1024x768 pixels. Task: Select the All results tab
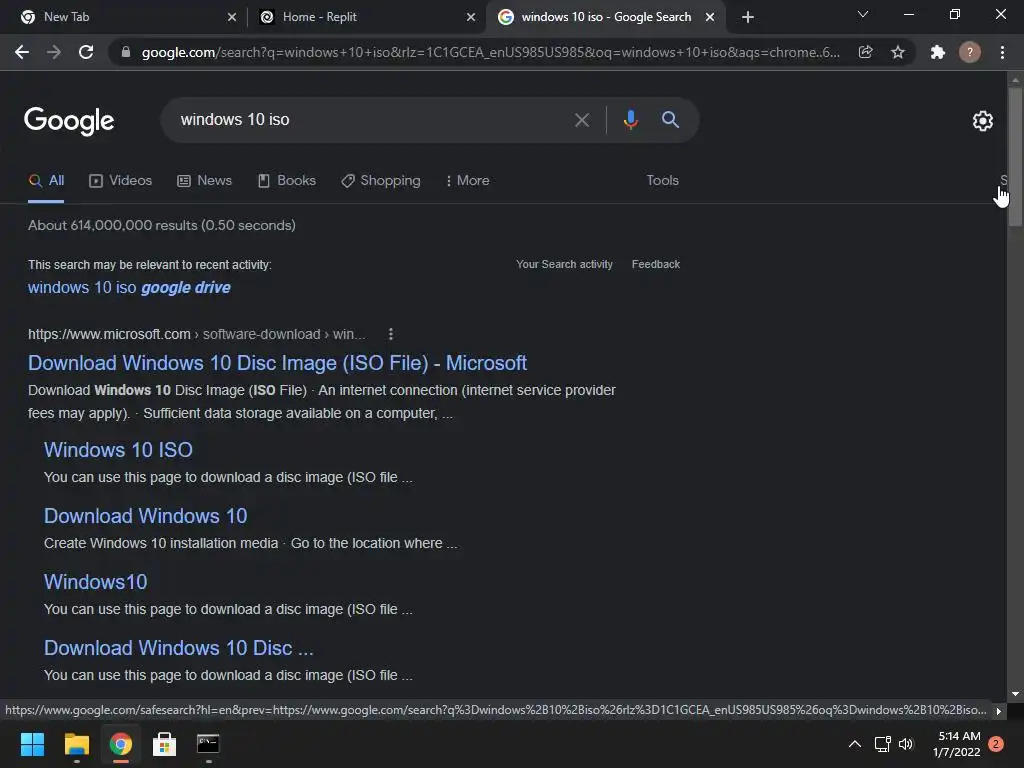coord(46,181)
